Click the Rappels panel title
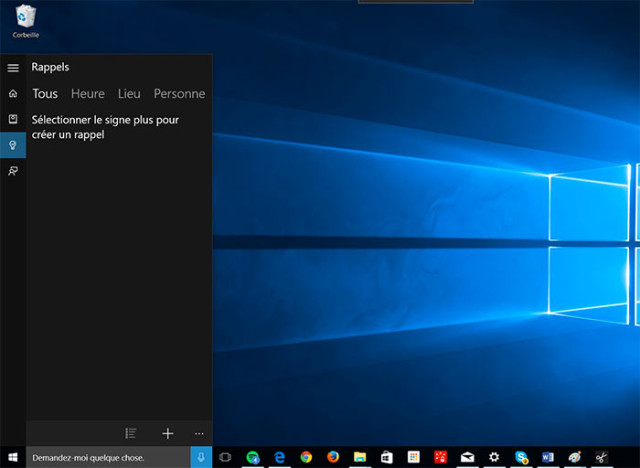 (x=50, y=67)
